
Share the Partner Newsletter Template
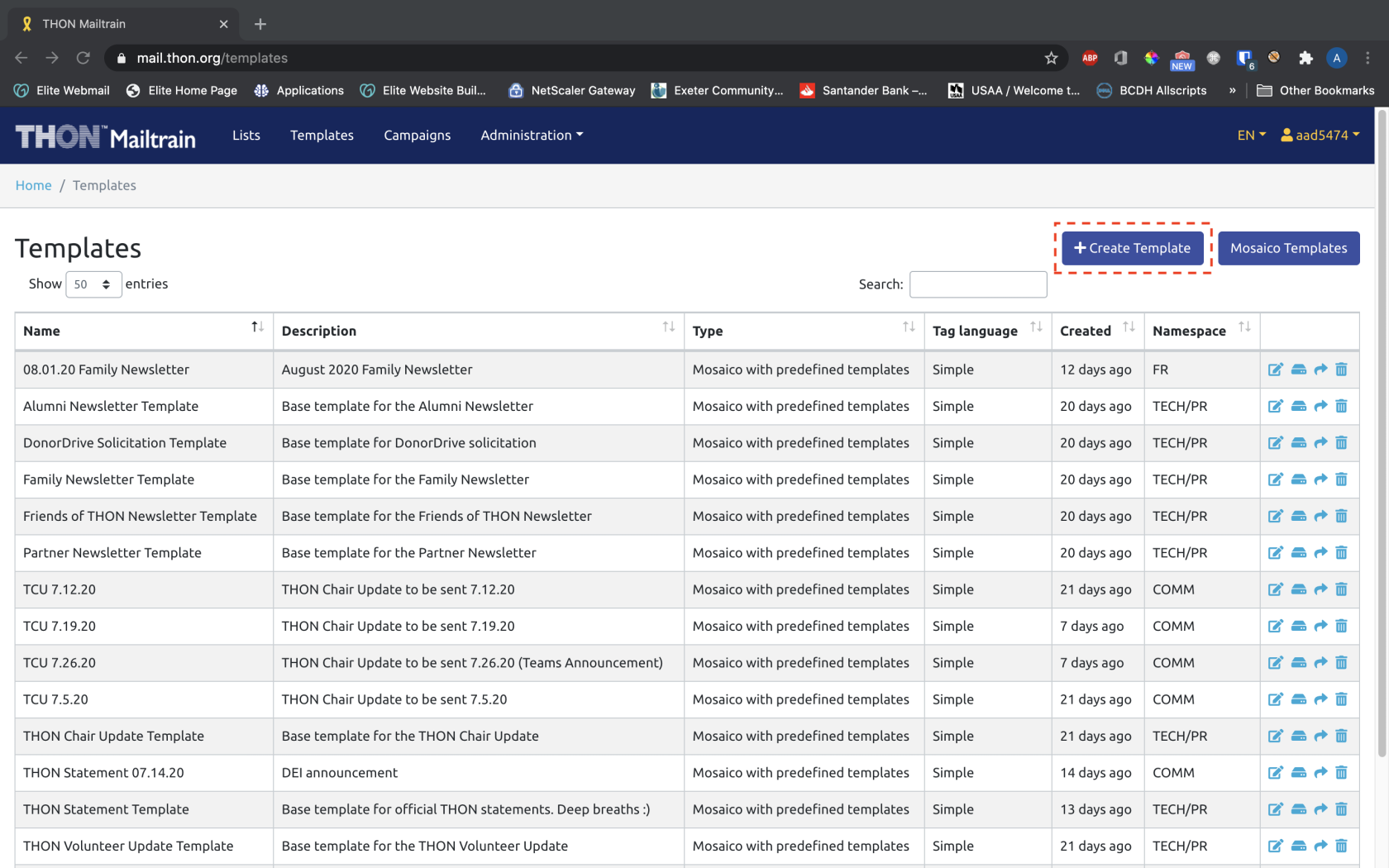coord(1320,553)
